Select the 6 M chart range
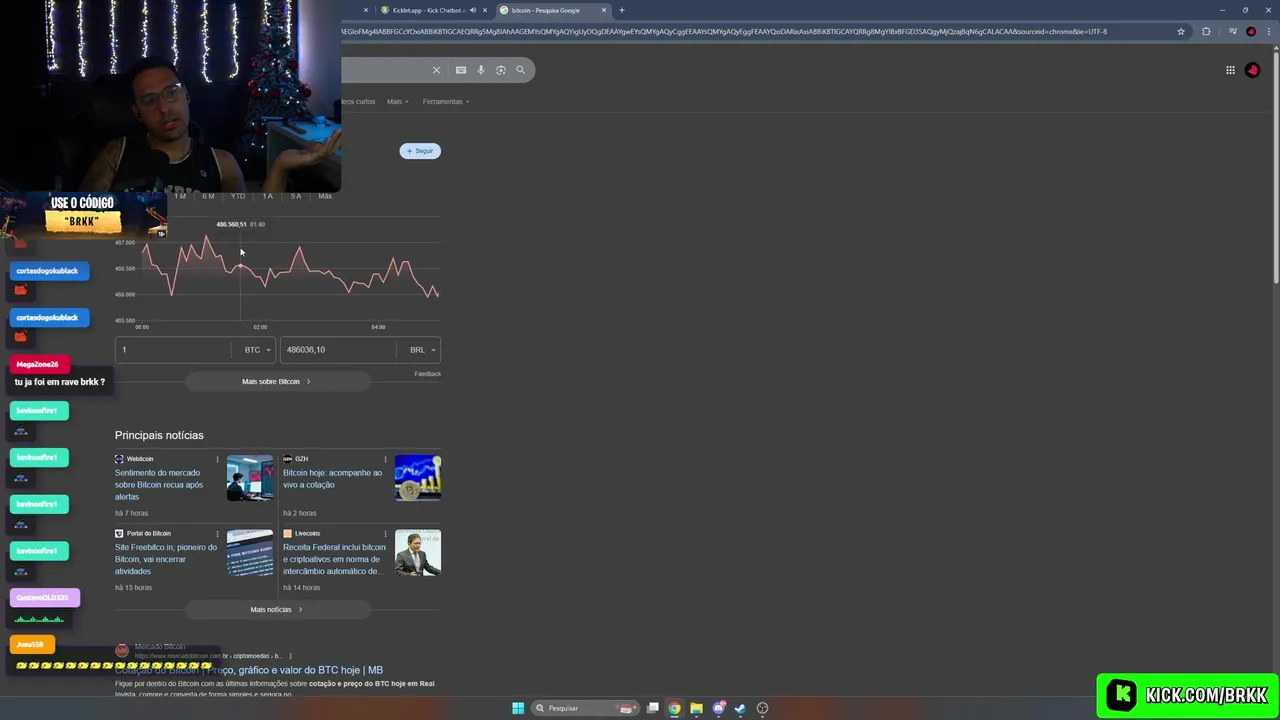Viewport: 1280px width, 720px height. 208,196
